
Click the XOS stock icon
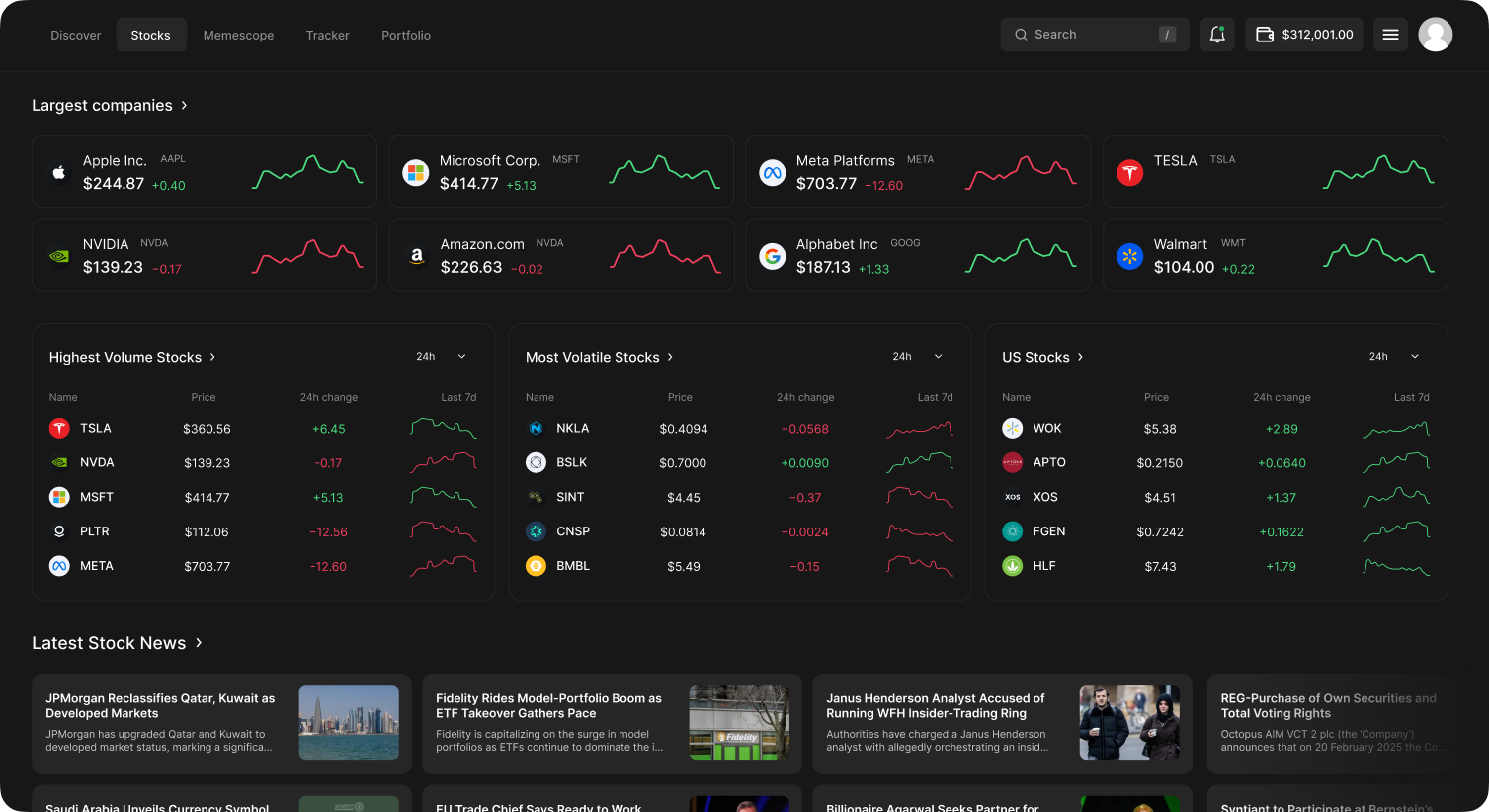[x=1012, y=497]
